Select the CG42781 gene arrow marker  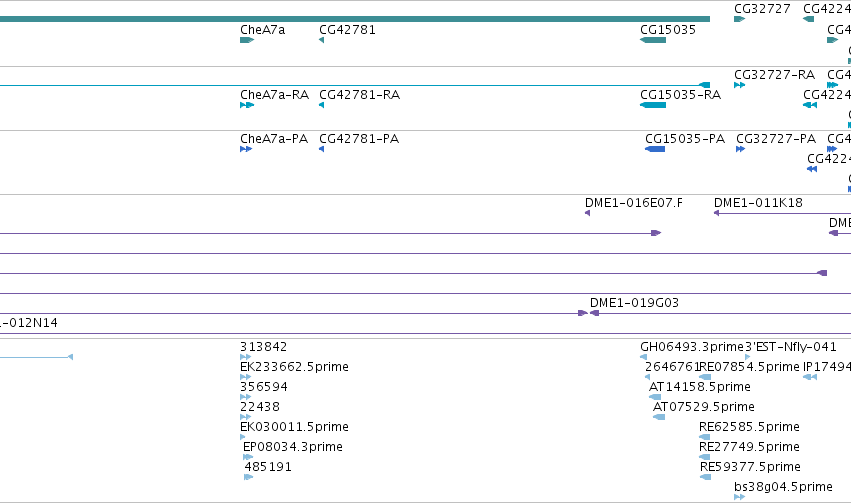pos(321,40)
